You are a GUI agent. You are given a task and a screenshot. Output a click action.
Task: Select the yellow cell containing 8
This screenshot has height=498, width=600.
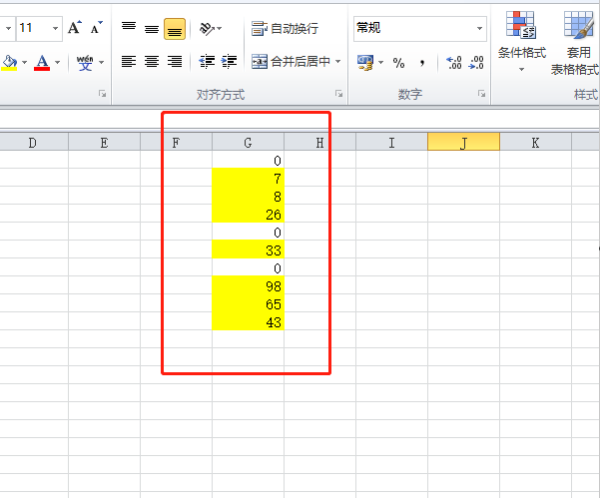pyautogui.click(x=248, y=196)
